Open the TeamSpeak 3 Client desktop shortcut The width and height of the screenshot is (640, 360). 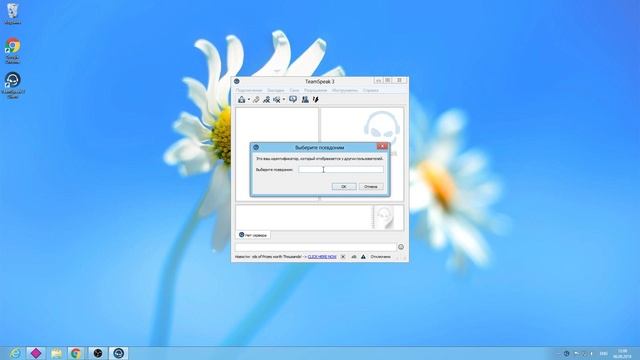[x=13, y=85]
